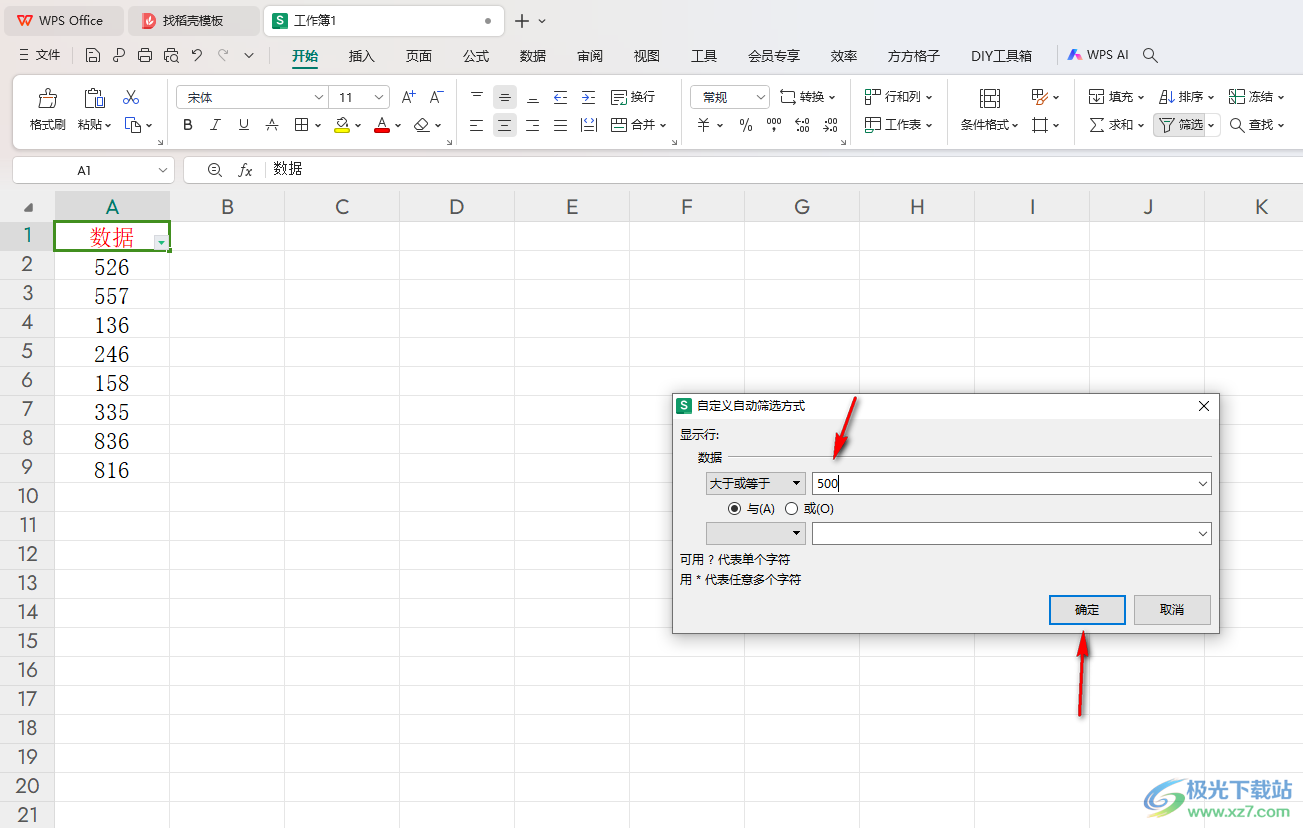The image size is (1303, 828).
Task: Toggle the vertical center alignment button
Action: coord(505,97)
